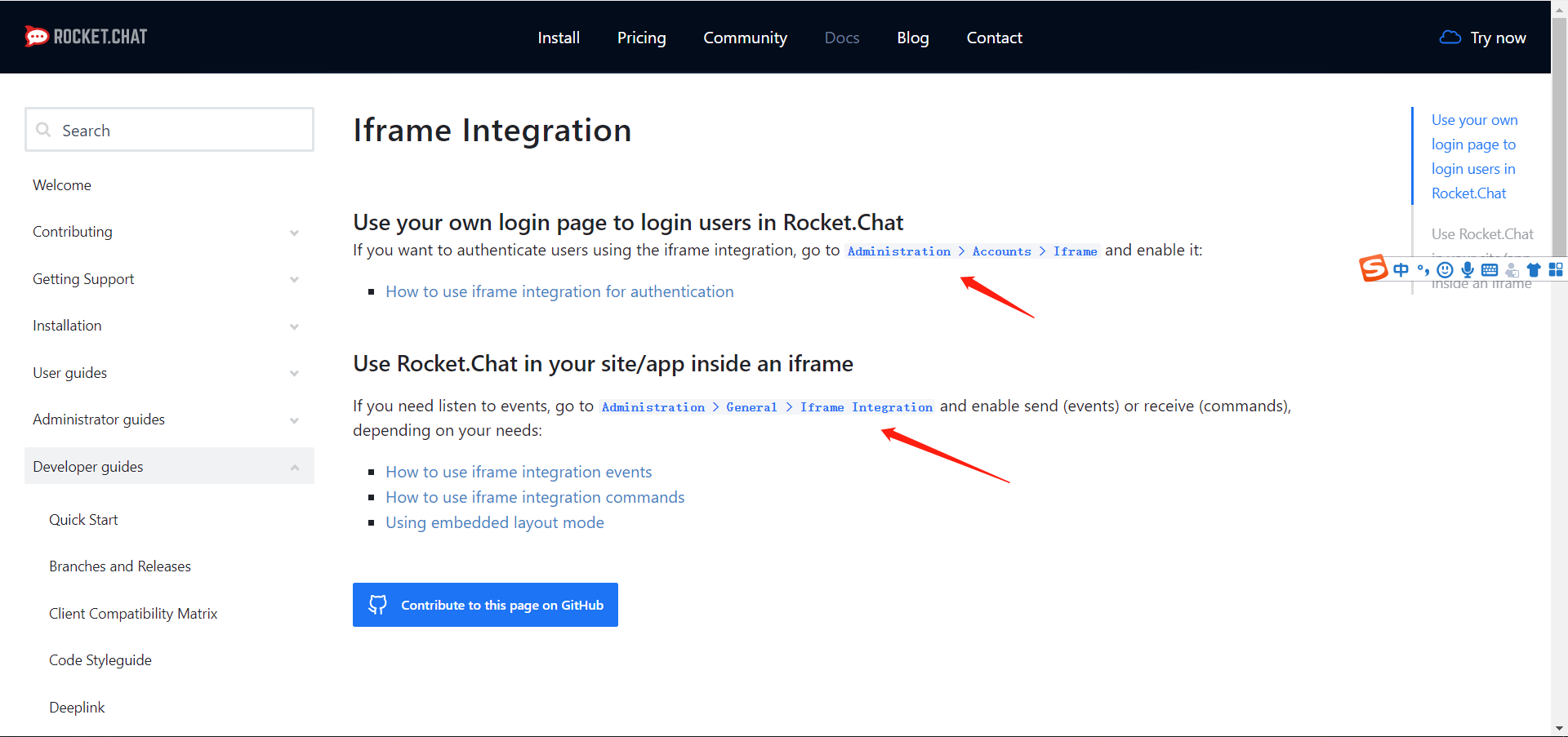Click the Rocket.Chat logo
Screen dimensions: 1568x737
click(86, 37)
